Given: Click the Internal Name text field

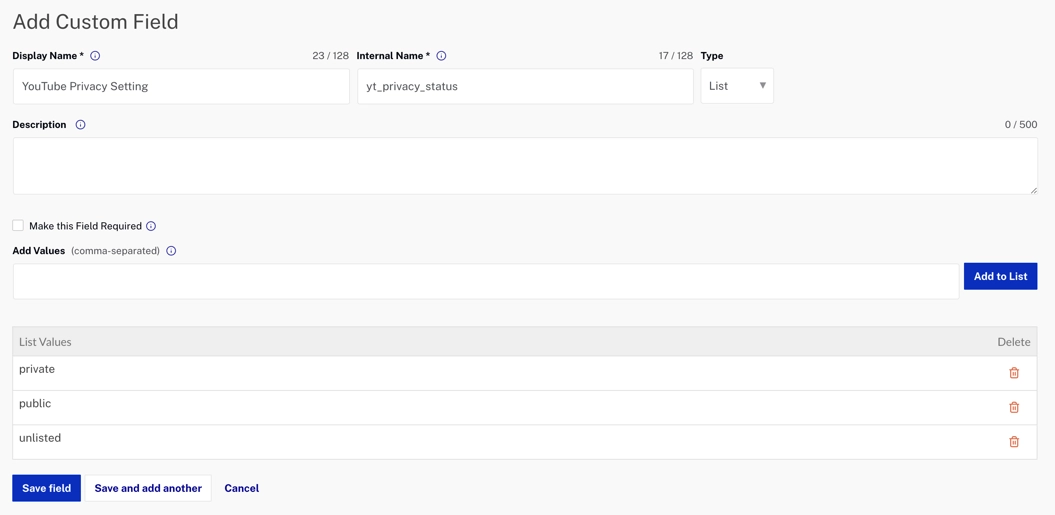Looking at the screenshot, I should 524,87.
